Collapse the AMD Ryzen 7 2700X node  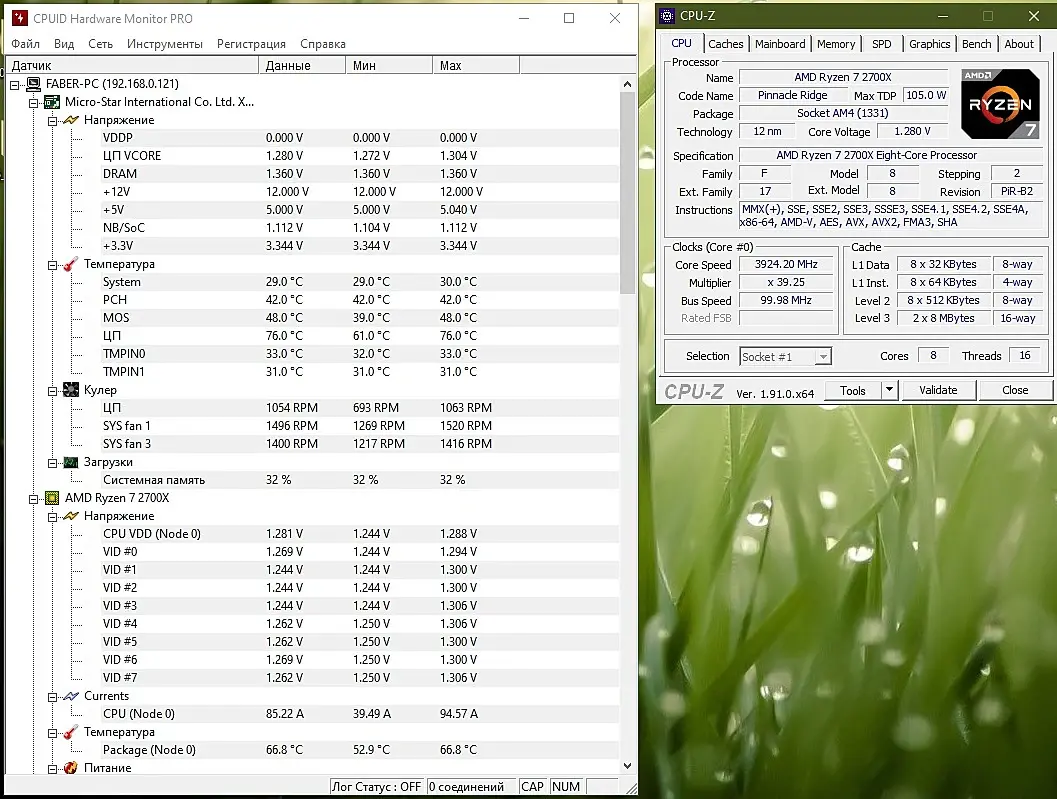tap(33, 499)
